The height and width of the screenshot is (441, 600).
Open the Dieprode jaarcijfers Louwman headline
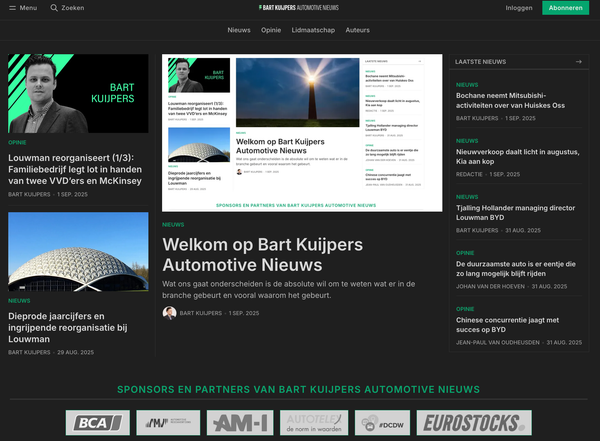tap(68, 328)
